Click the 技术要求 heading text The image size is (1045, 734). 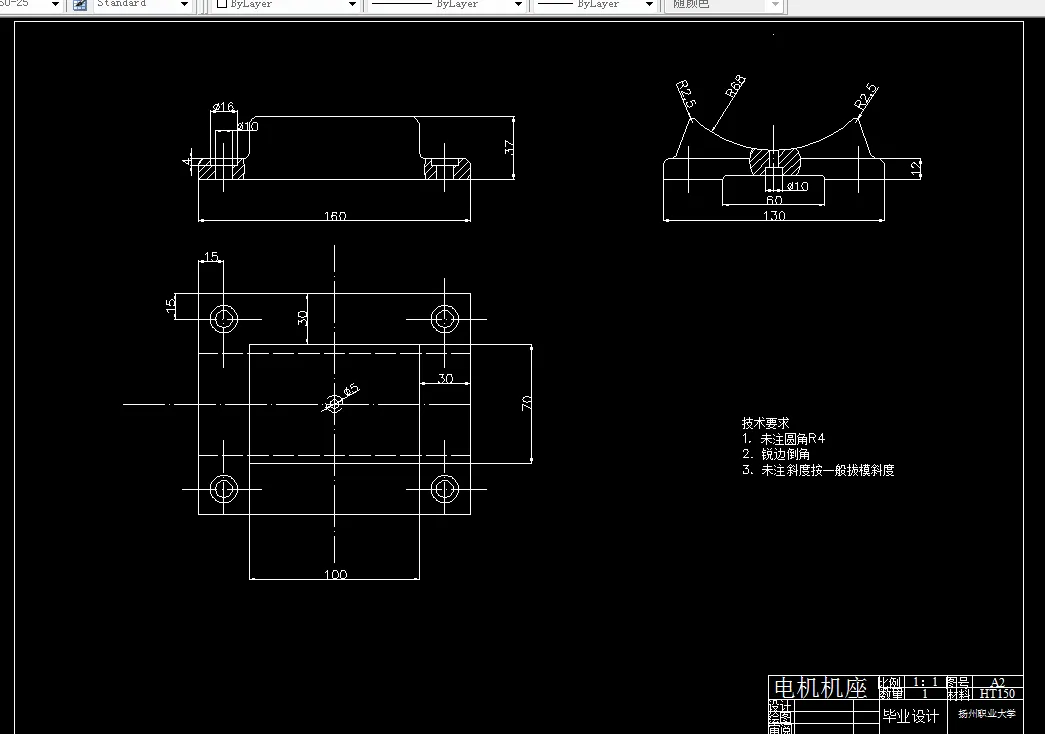(765, 423)
